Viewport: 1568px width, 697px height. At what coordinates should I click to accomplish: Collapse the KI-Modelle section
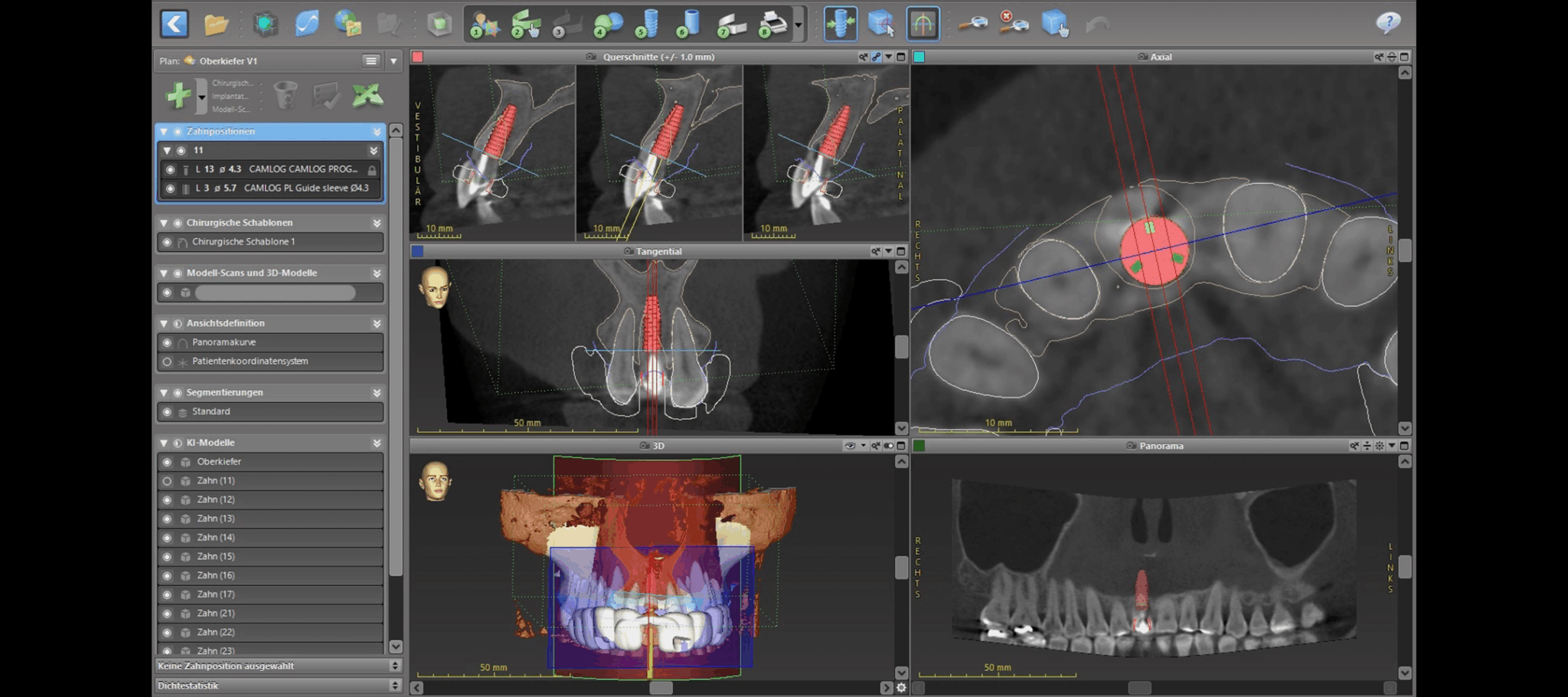(164, 443)
